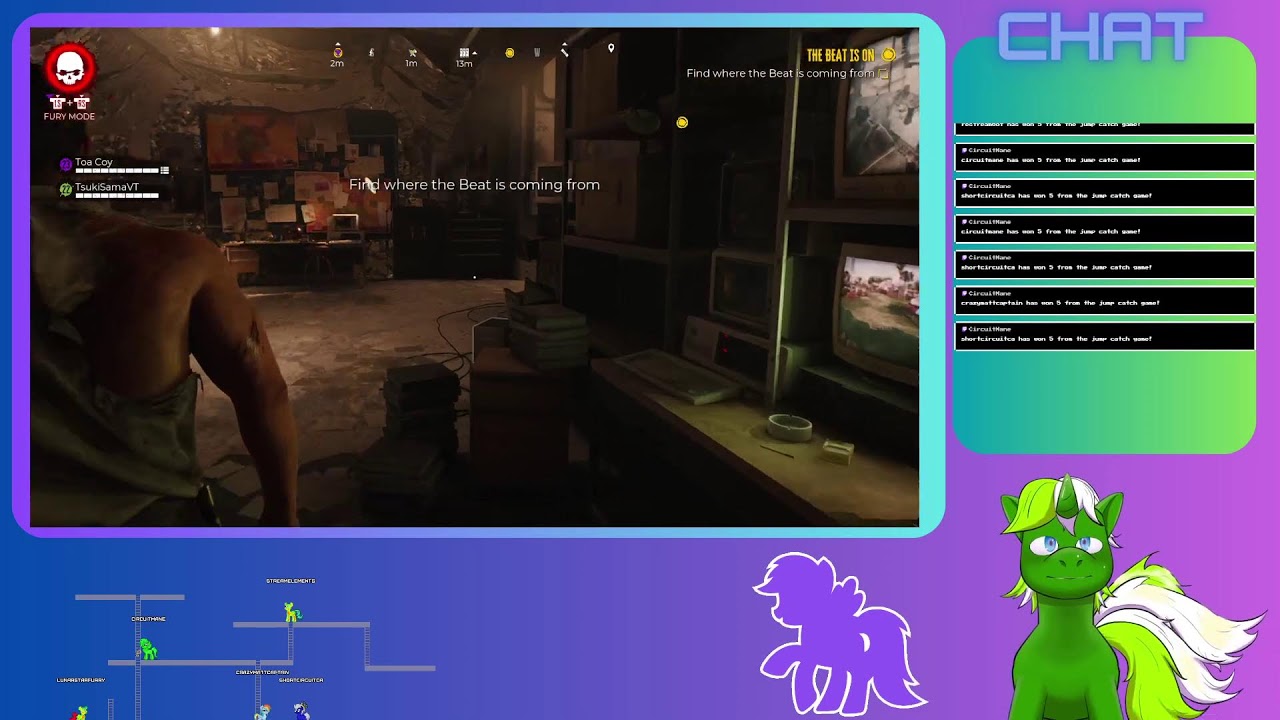This screenshot has width=1280, height=720.
Task: Click the CHAT header title
Action: pos(1100,38)
